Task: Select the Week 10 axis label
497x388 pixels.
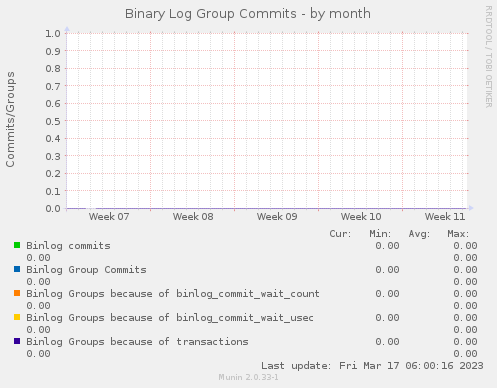Action: coord(361,217)
